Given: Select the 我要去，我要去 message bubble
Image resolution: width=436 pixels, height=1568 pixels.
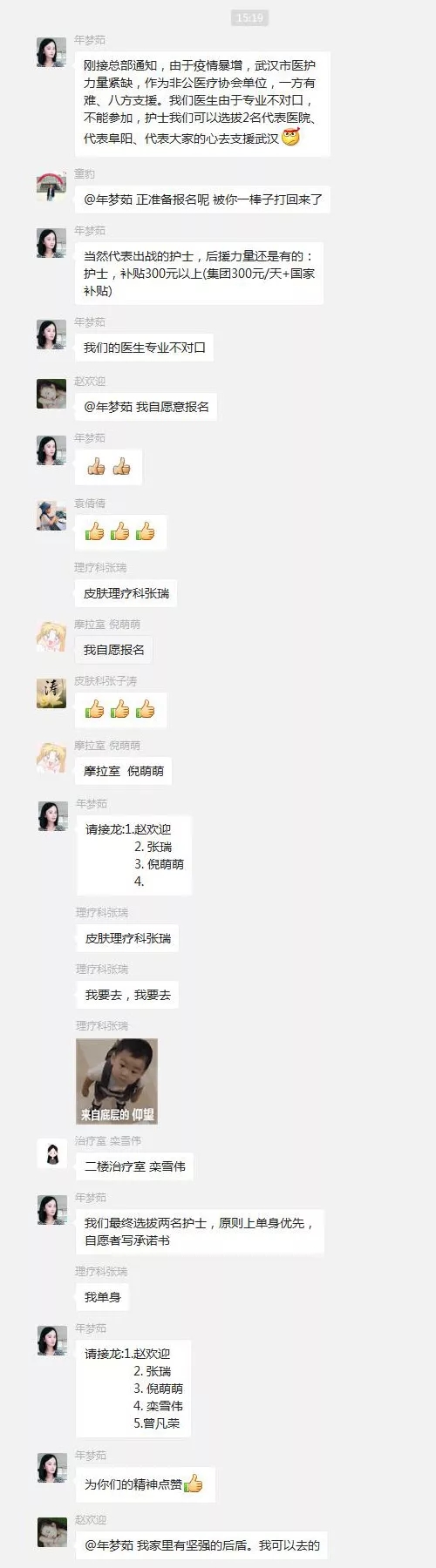Looking at the screenshot, I should pos(127,995).
